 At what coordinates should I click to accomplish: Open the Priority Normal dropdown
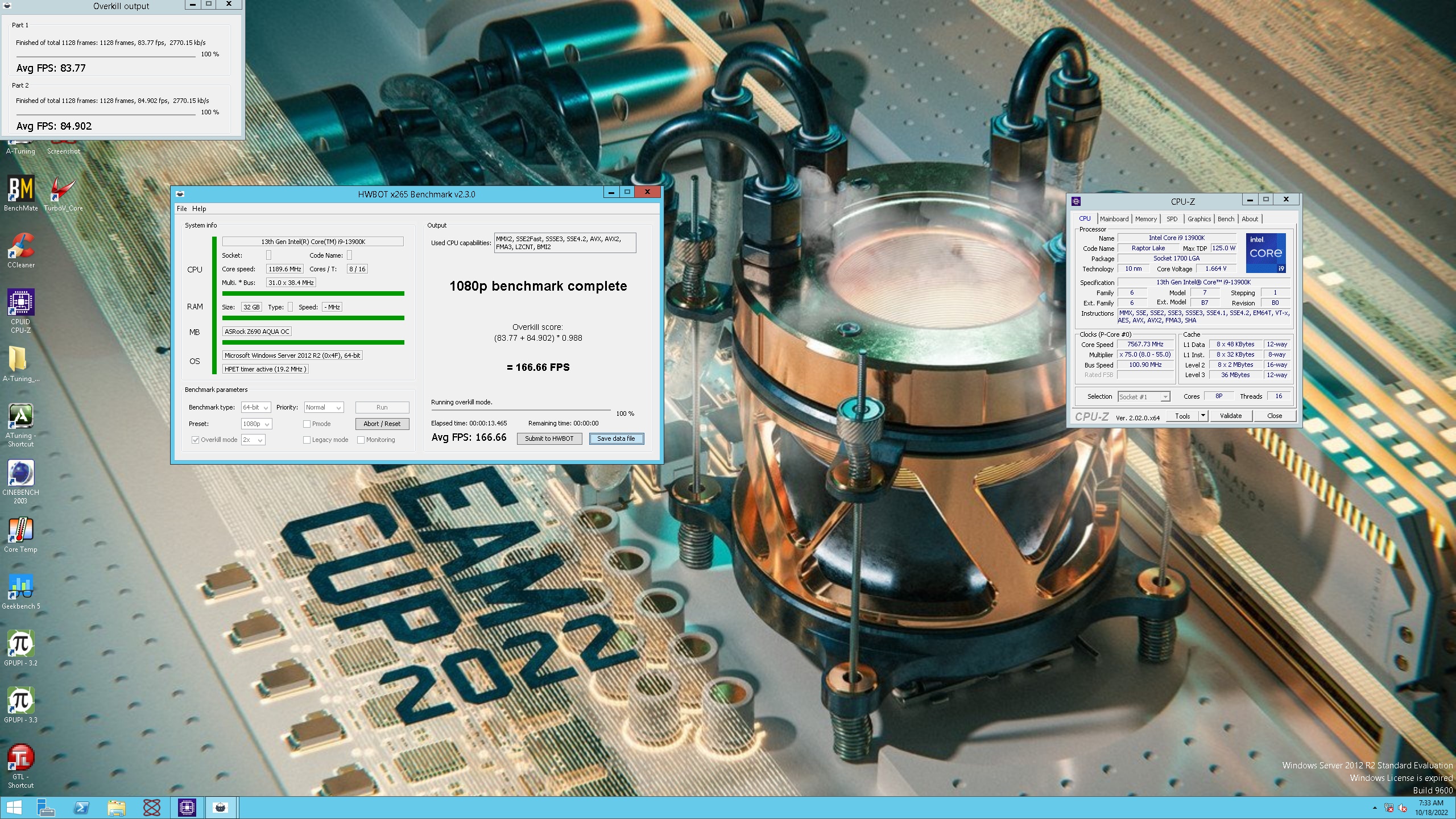(x=324, y=407)
